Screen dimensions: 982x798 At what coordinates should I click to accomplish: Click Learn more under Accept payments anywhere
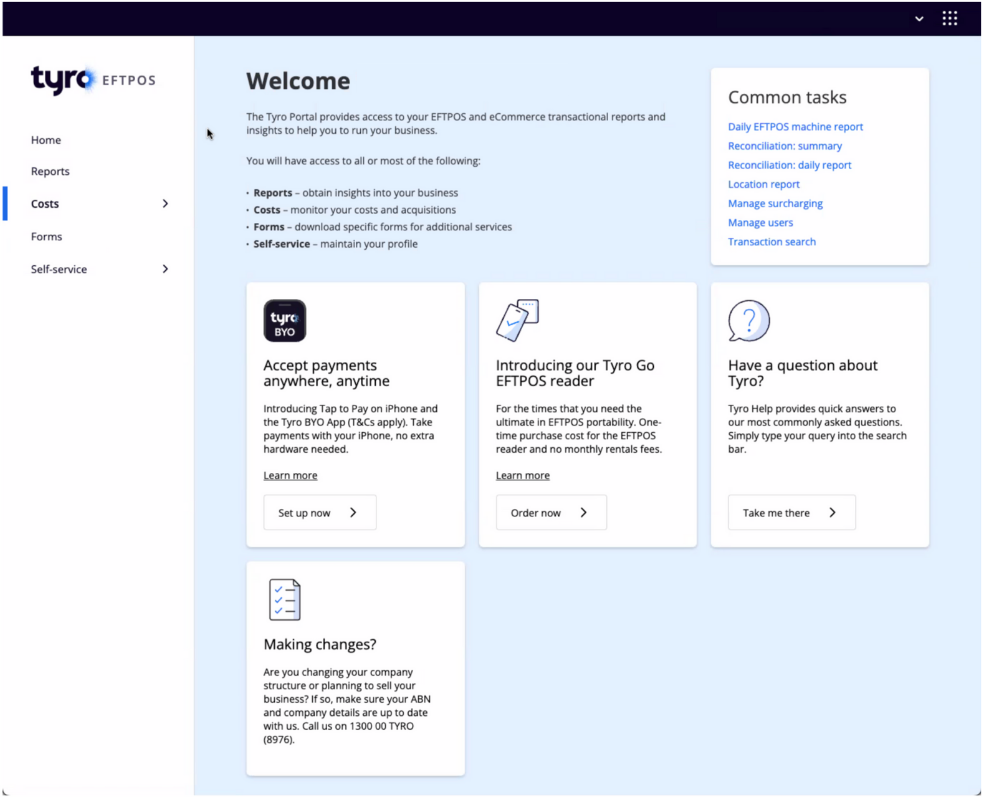(290, 476)
